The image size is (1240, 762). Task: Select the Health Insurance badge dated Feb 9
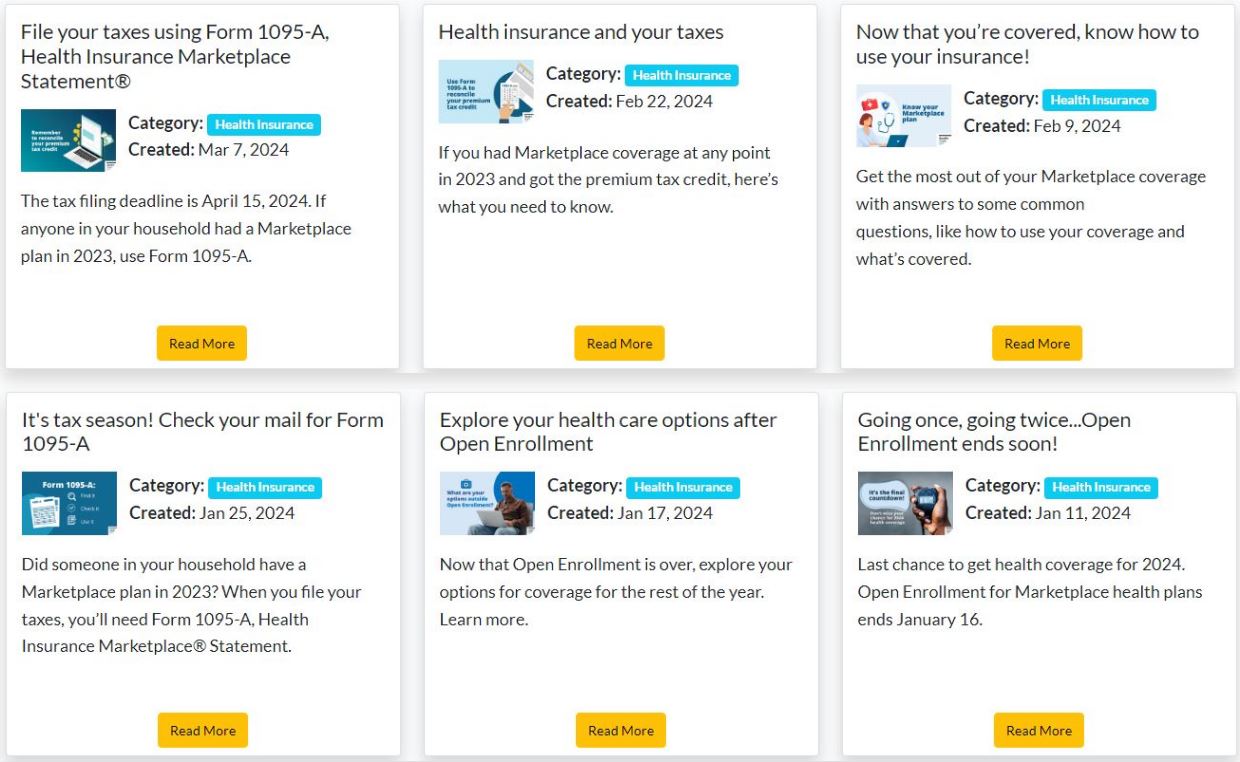(1099, 99)
